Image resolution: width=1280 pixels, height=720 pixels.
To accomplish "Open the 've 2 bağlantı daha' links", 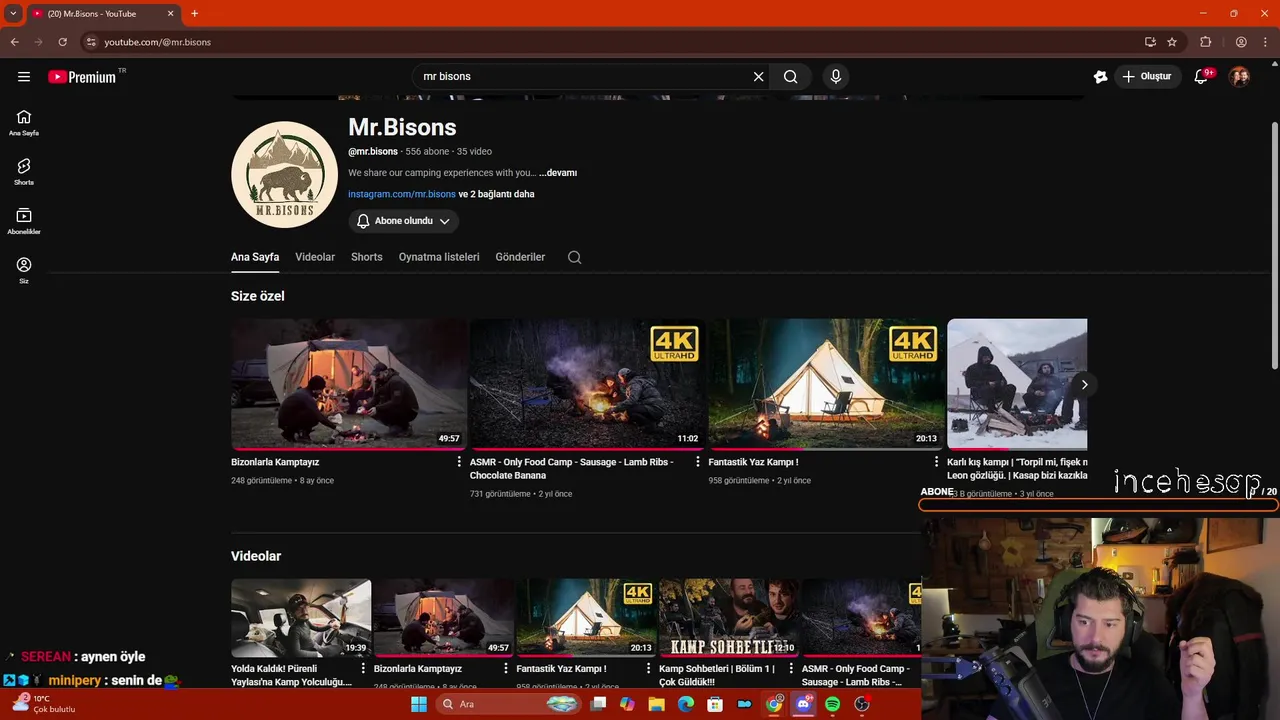I will point(496,194).
